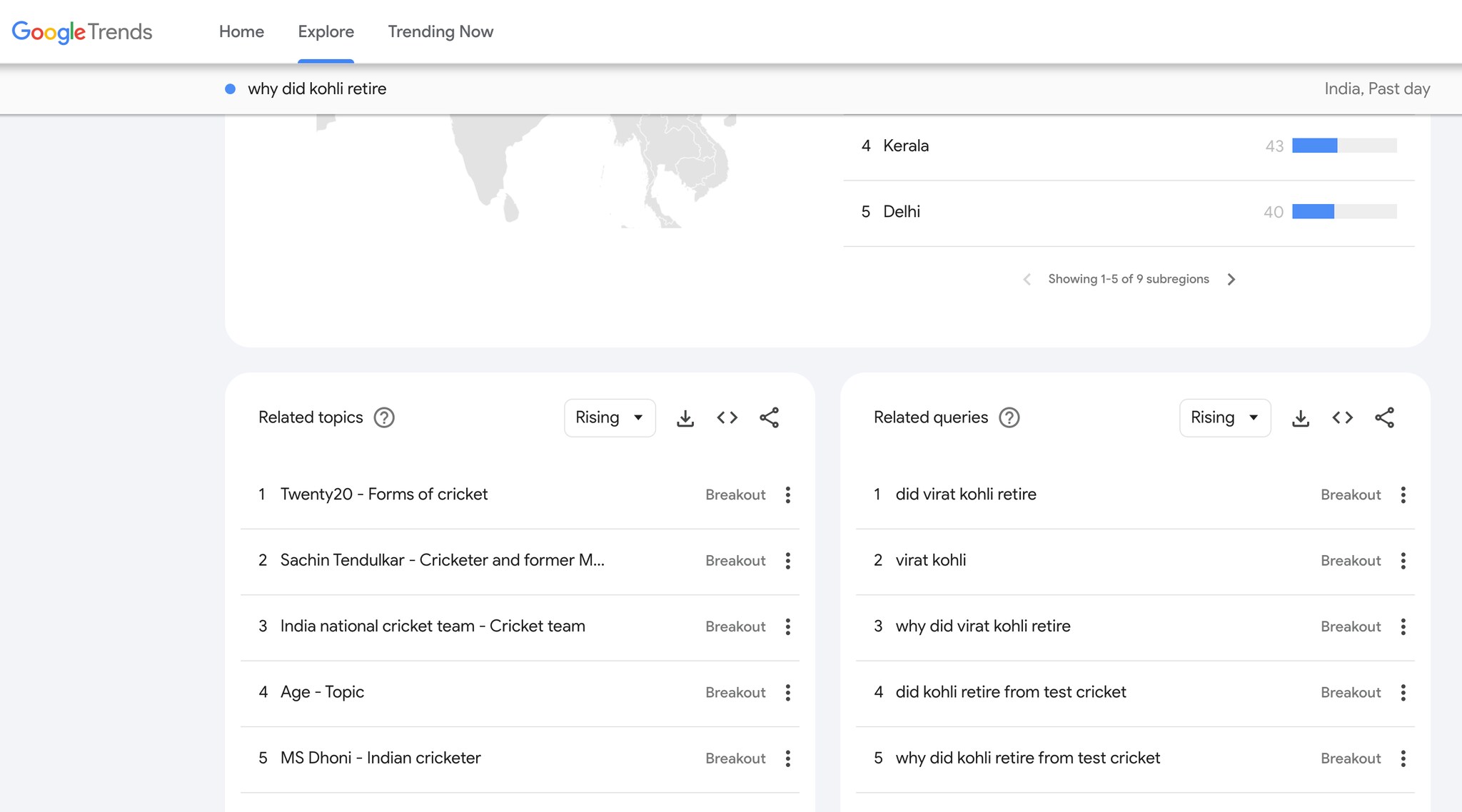The image size is (1462, 812).
Task: Embed the Related topics widget
Action: click(x=727, y=417)
